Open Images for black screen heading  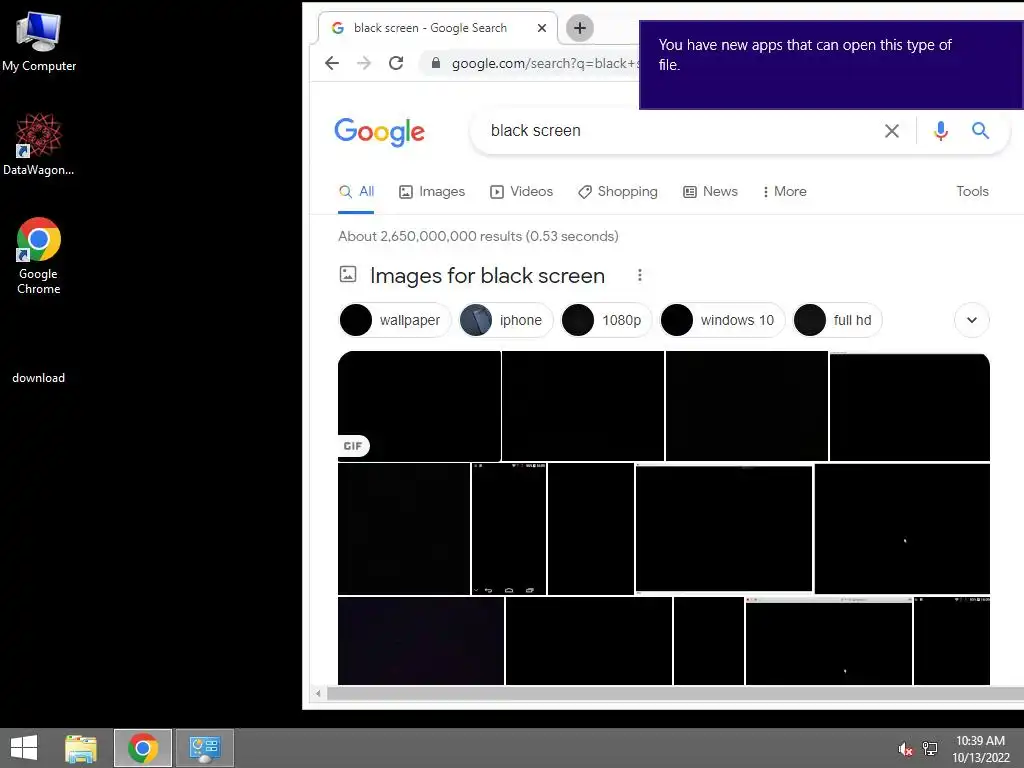(x=487, y=276)
